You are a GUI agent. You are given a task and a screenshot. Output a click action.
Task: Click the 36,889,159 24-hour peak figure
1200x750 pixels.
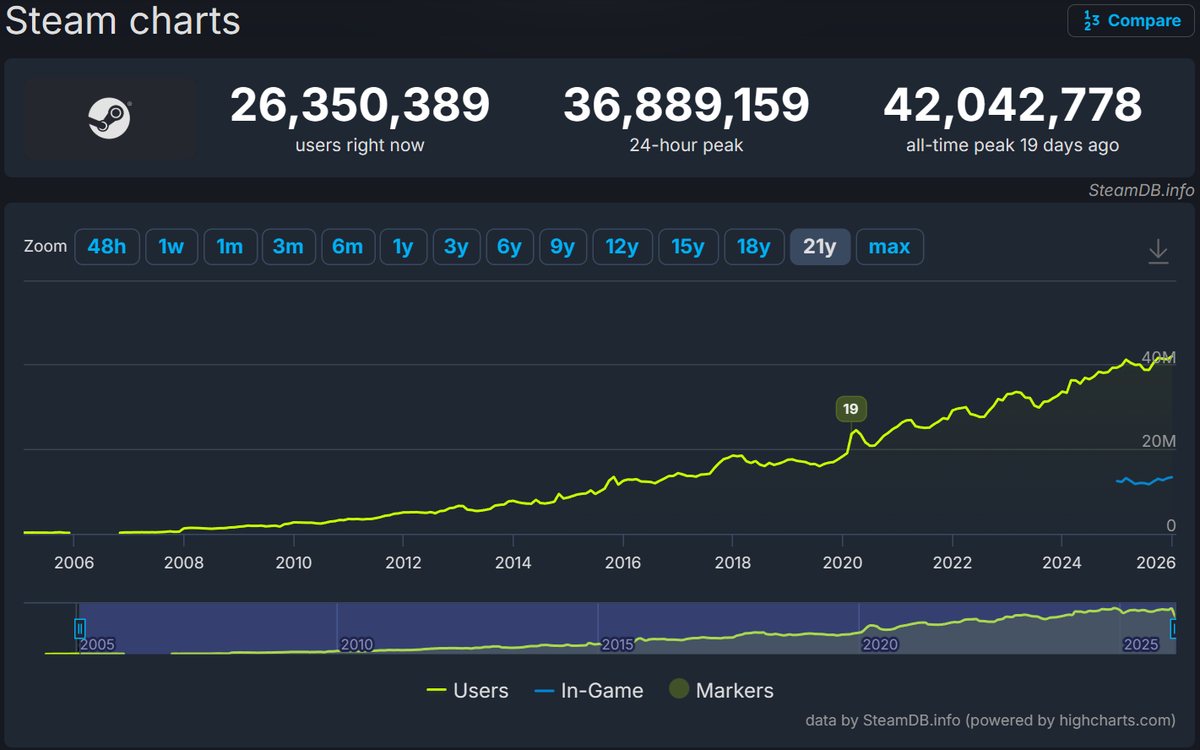[686, 104]
